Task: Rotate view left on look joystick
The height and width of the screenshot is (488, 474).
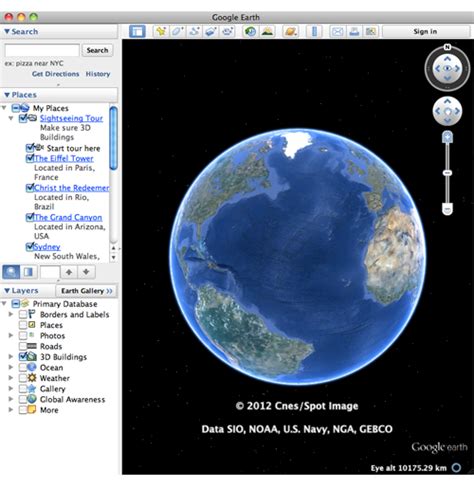Action: (x=437, y=69)
